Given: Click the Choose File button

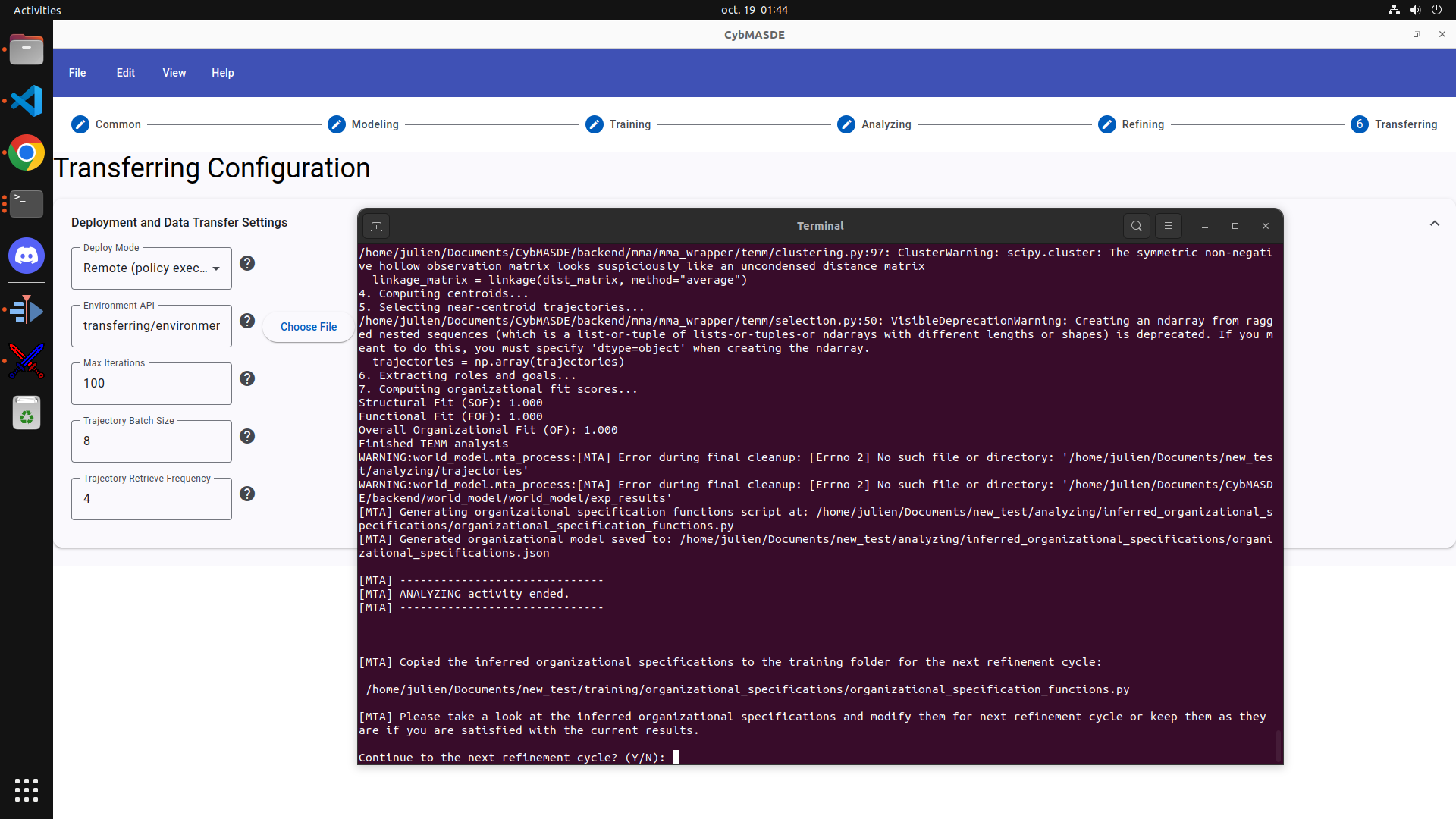Looking at the screenshot, I should pos(309,327).
